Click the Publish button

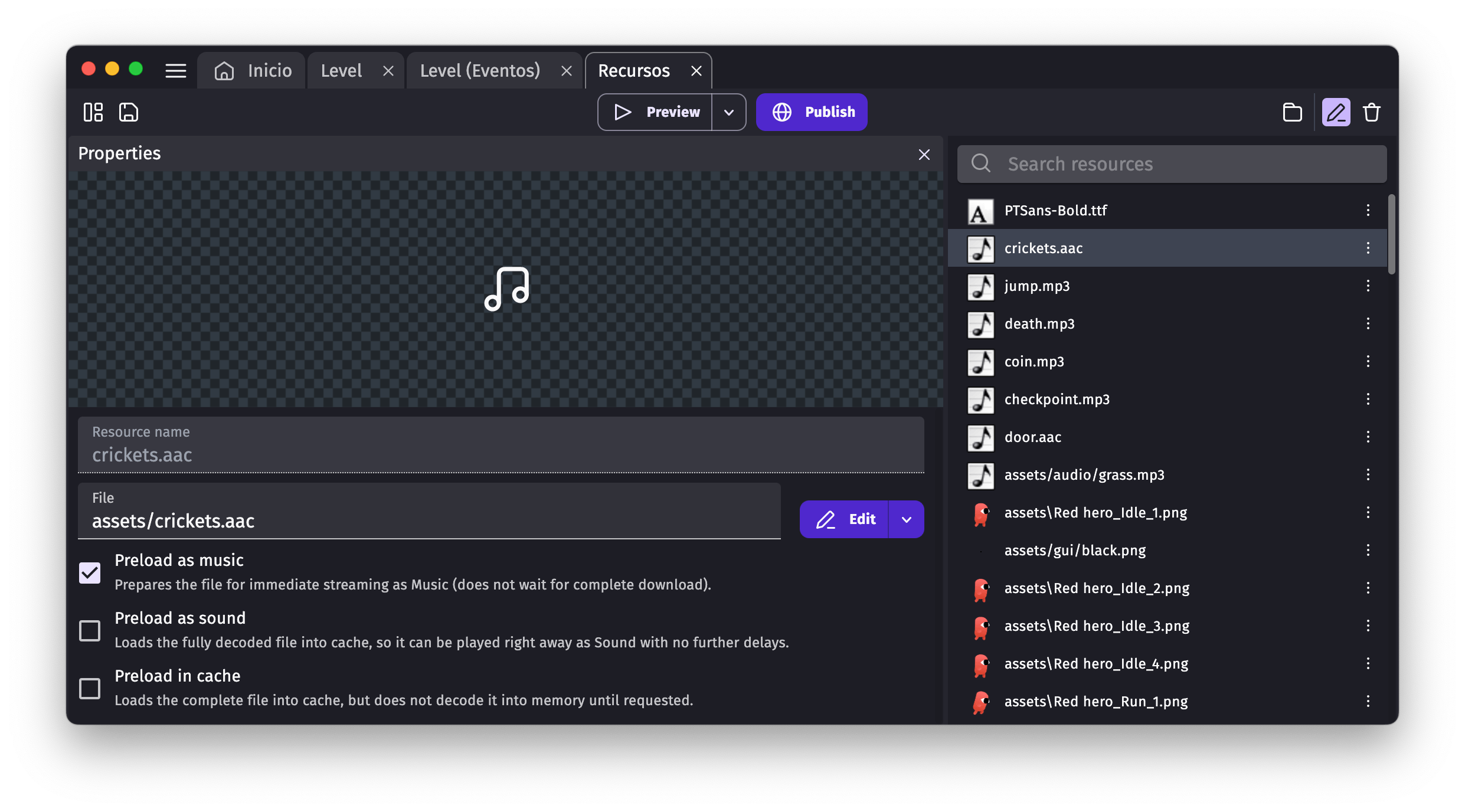[x=811, y=112]
